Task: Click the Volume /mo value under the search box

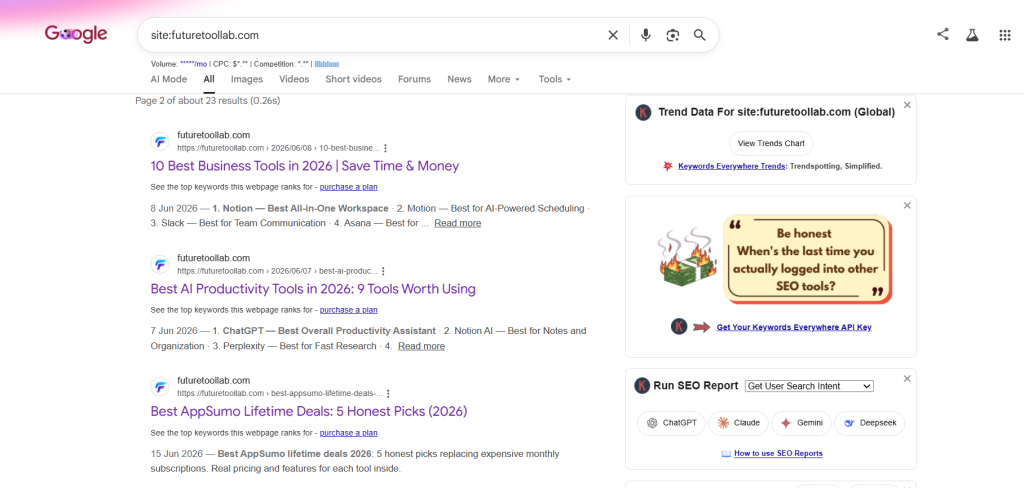Action: [194, 64]
